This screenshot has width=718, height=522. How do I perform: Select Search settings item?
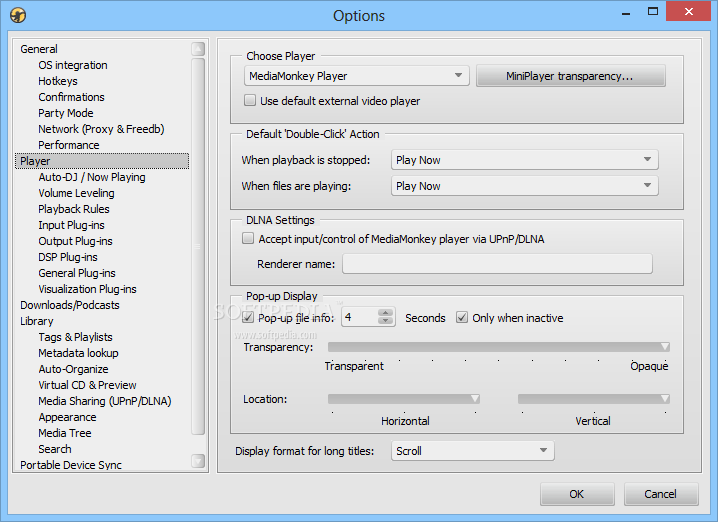click(55, 450)
